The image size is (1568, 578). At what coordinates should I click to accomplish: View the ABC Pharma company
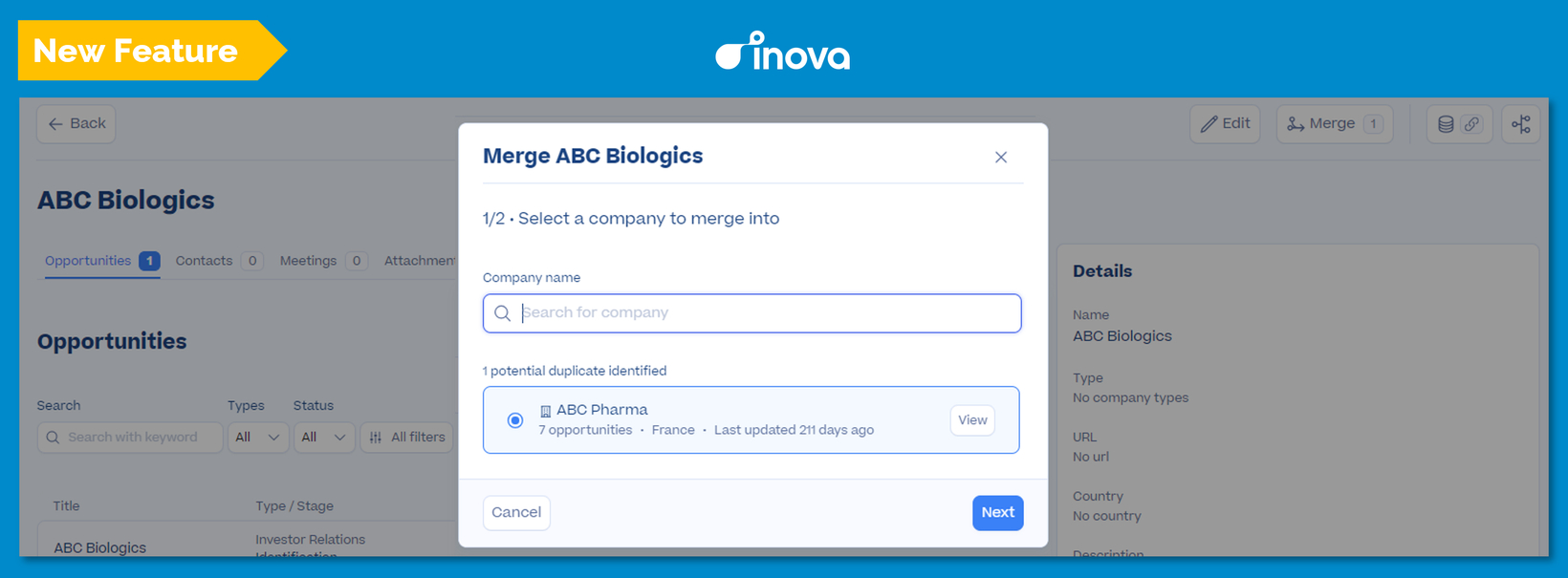coord(972,420)
